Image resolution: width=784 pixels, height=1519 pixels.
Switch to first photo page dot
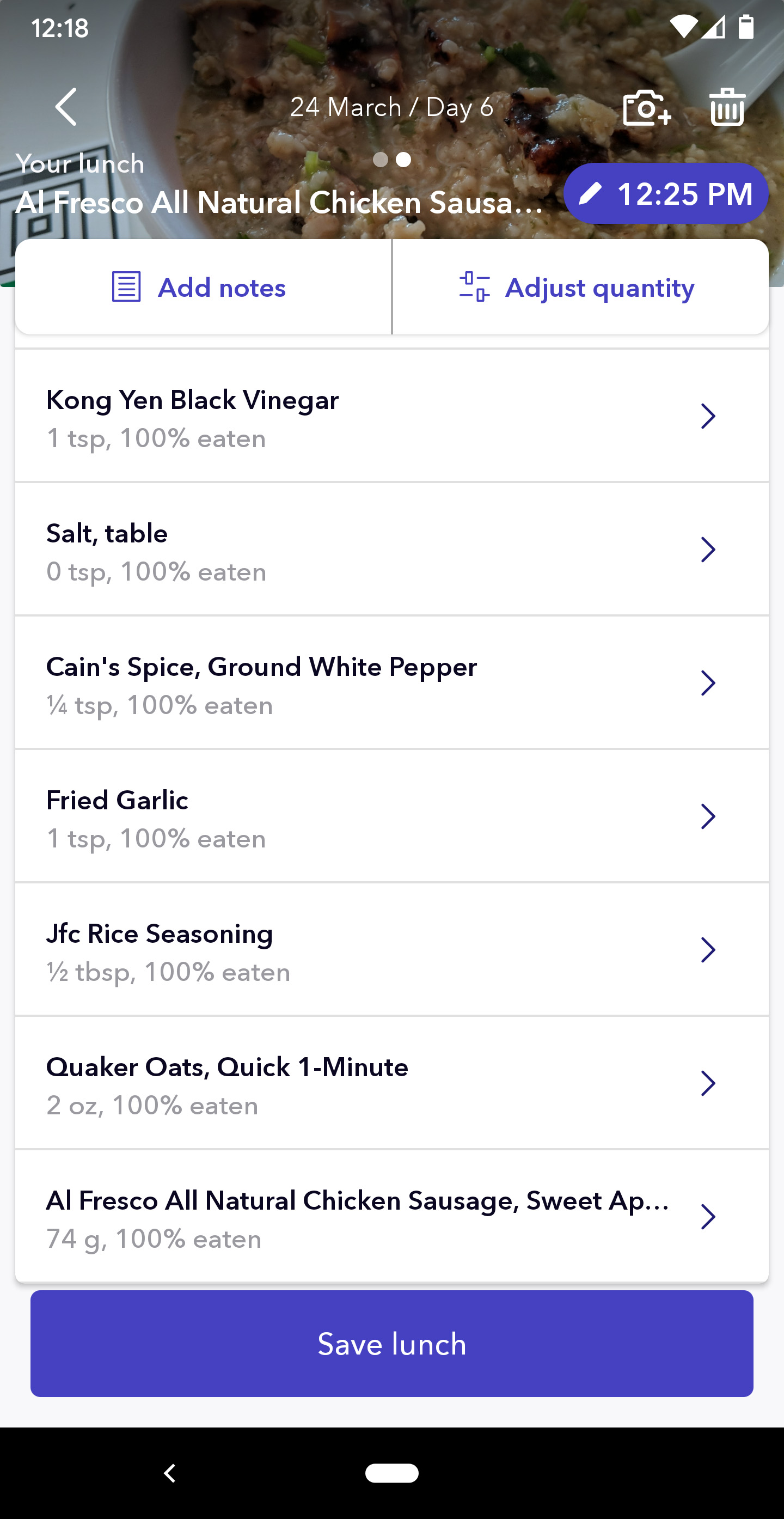click(381, 160)
